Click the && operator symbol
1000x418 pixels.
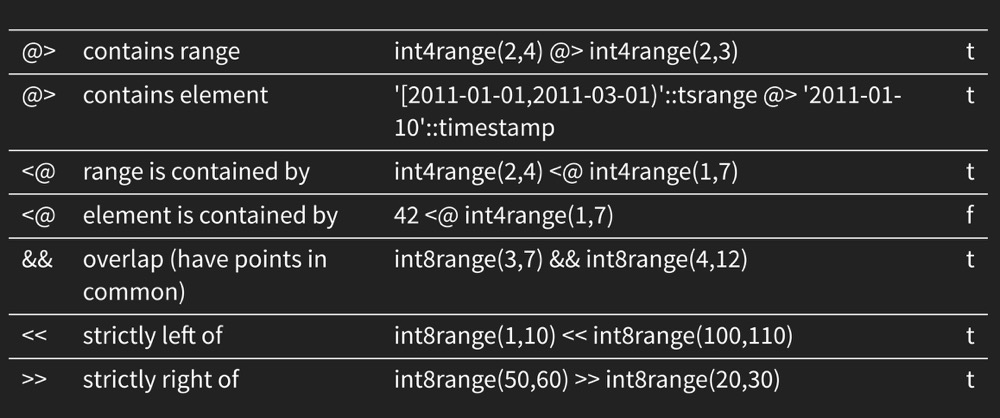(x=38, y=259)
